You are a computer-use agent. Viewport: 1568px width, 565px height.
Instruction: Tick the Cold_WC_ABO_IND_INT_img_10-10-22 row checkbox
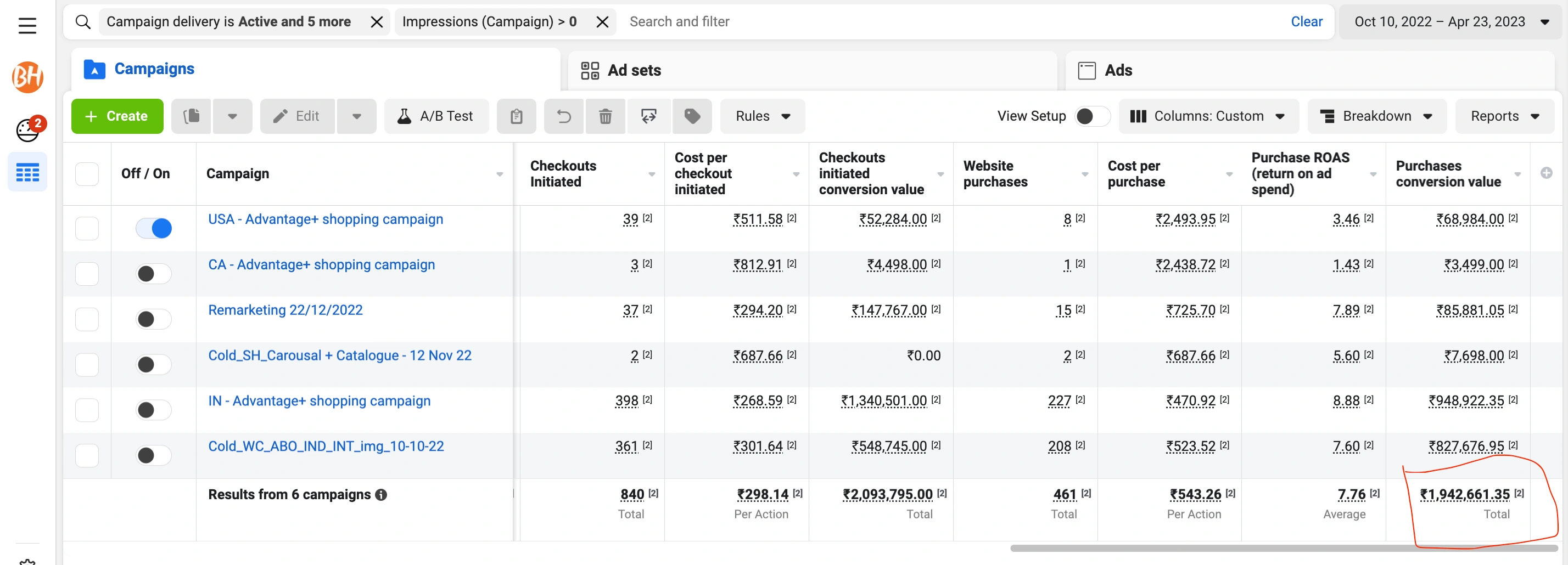tap(87, 455)
